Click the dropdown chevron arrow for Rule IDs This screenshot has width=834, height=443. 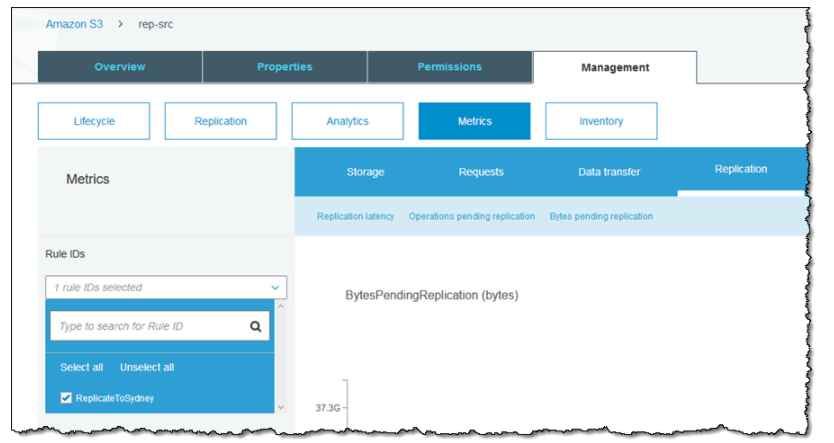(275, 288)
